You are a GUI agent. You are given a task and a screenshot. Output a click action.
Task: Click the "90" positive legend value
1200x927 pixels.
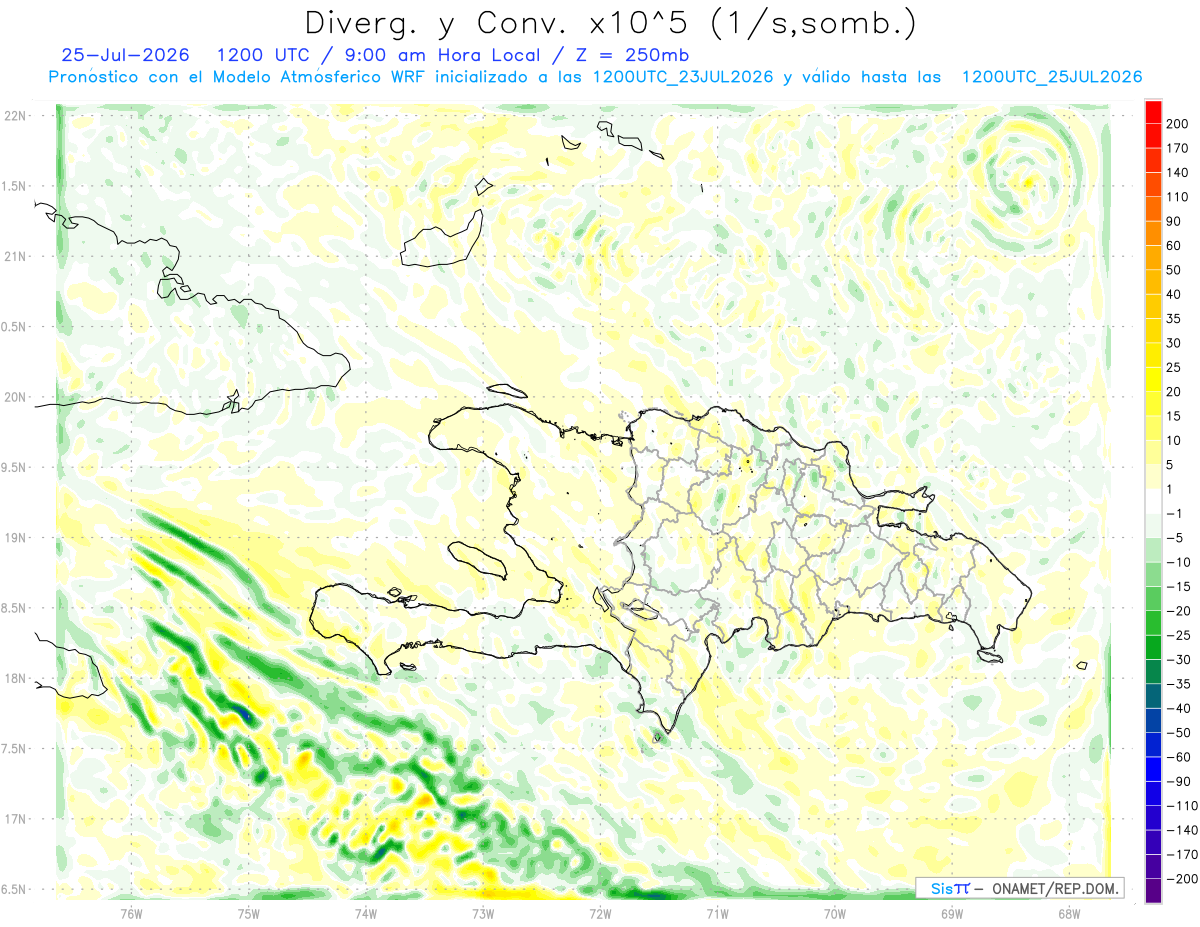(x=1175, y=221)
